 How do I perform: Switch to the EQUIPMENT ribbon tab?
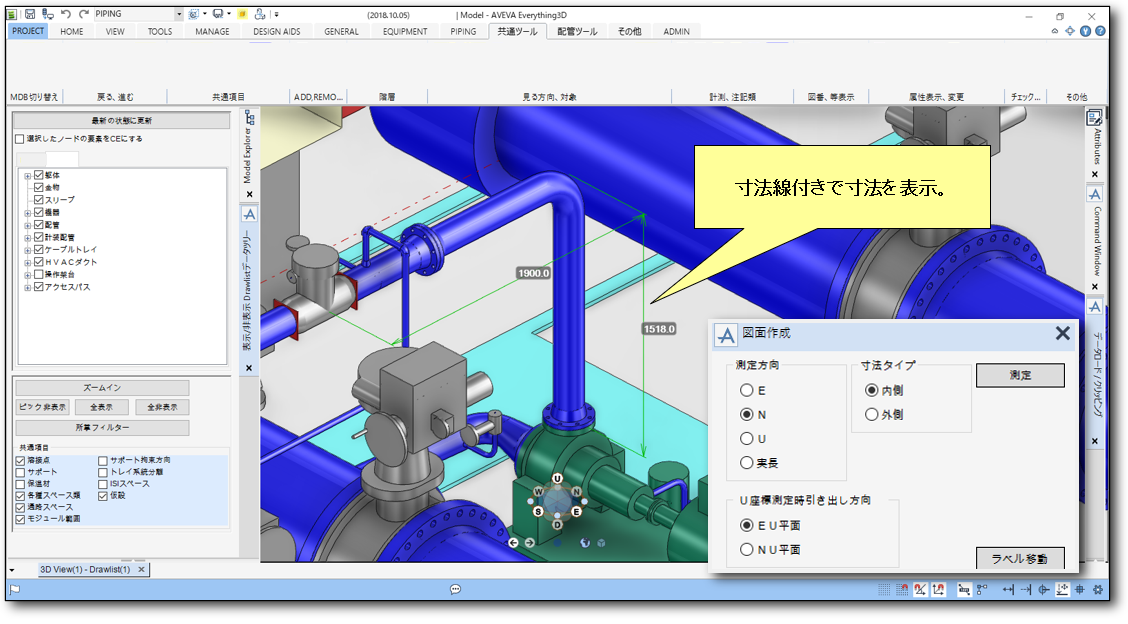click(404, 31)
